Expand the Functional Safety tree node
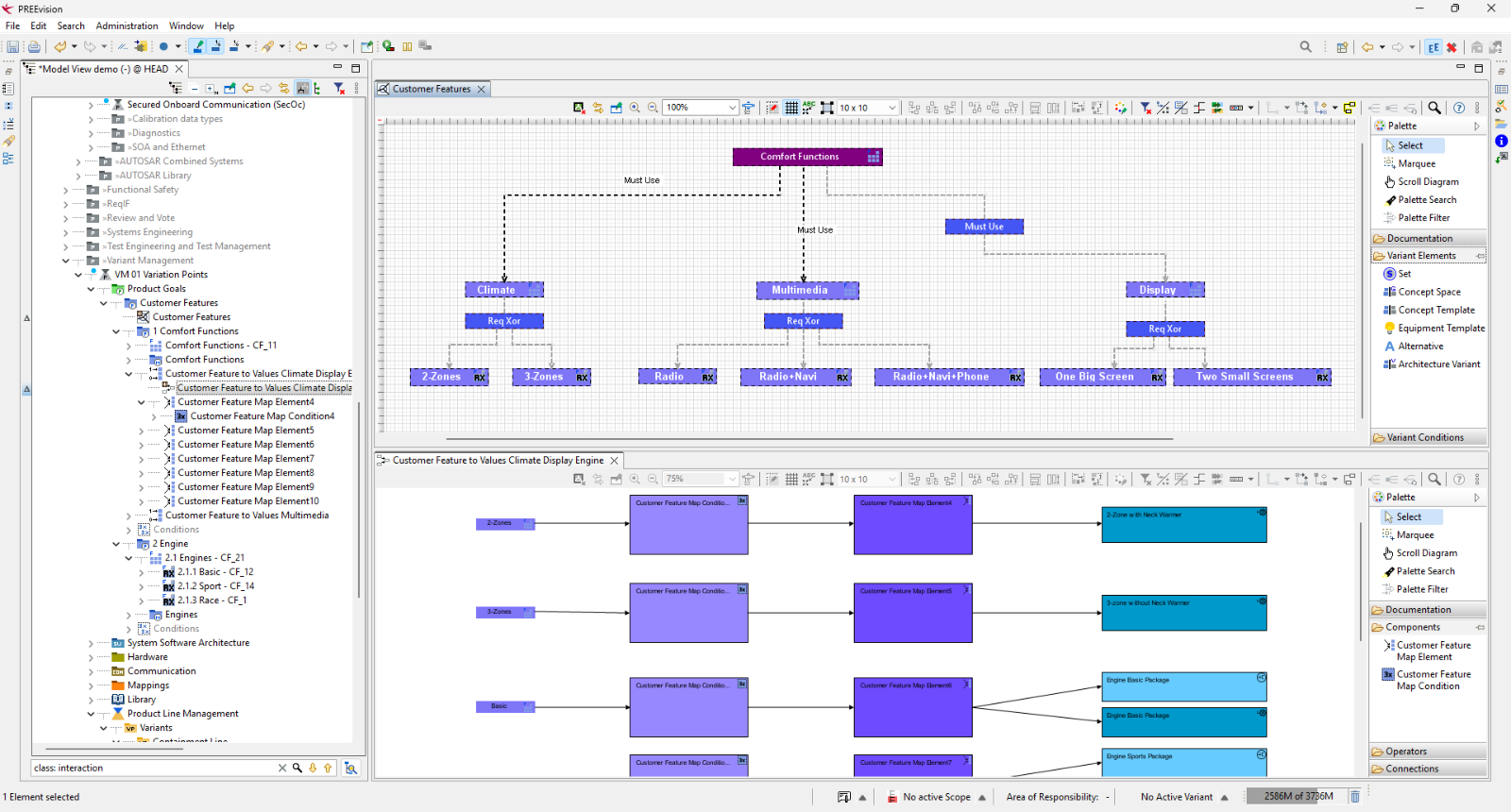1511x812 pixels. [65, 190]
